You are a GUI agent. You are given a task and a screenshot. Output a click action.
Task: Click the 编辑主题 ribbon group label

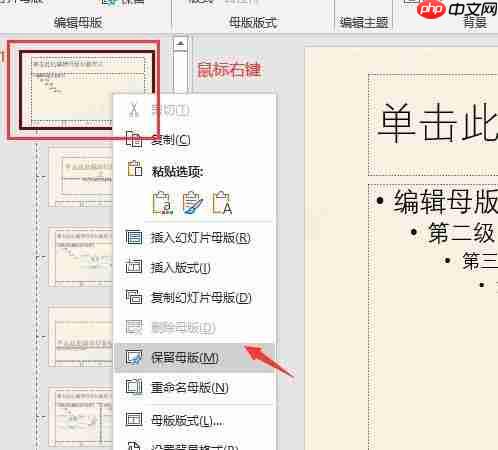(364, 23)
